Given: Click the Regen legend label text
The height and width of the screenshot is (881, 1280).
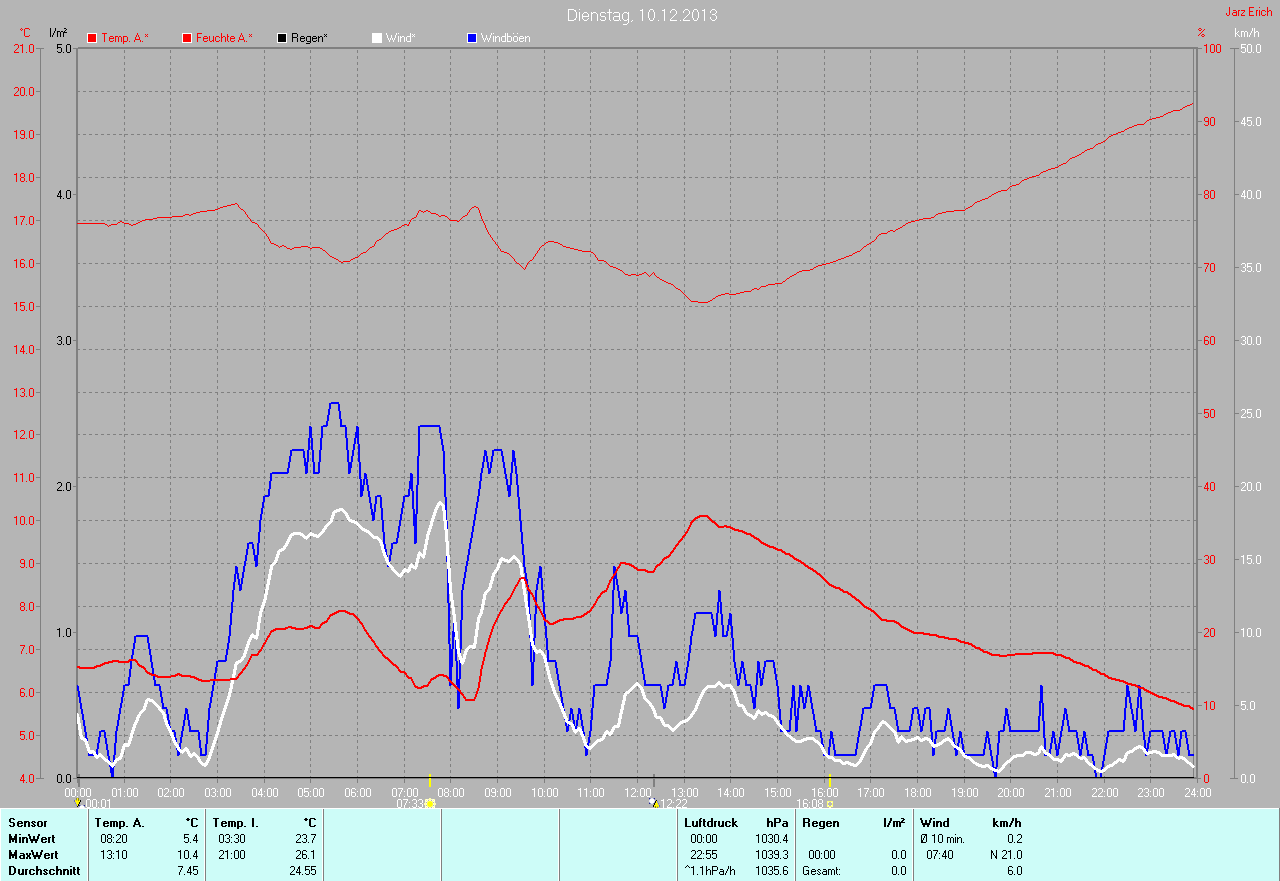Looking at the screenshot, I should point(309,38).
